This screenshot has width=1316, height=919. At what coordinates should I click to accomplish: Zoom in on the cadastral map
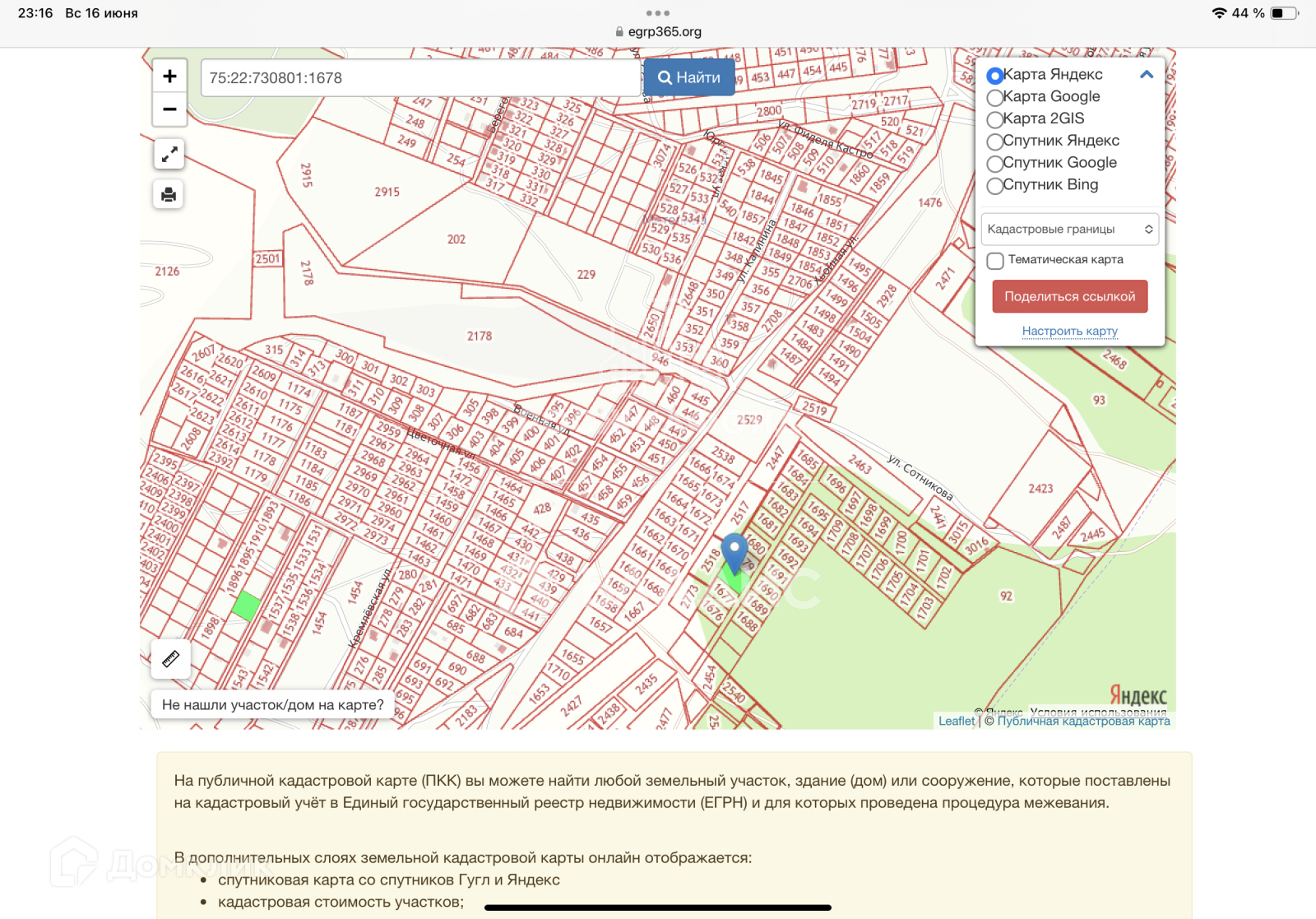[169, 77]
